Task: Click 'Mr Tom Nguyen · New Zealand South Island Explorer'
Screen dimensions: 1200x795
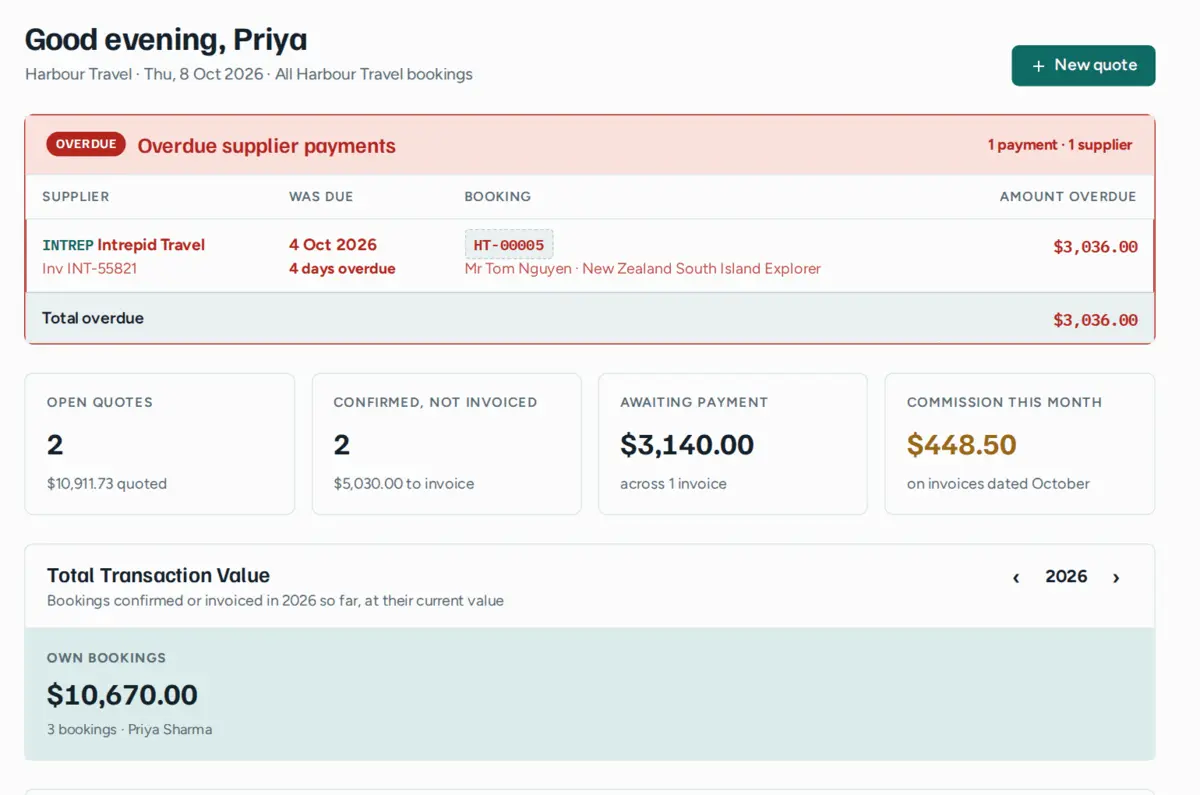Action: tap(643, 268)
